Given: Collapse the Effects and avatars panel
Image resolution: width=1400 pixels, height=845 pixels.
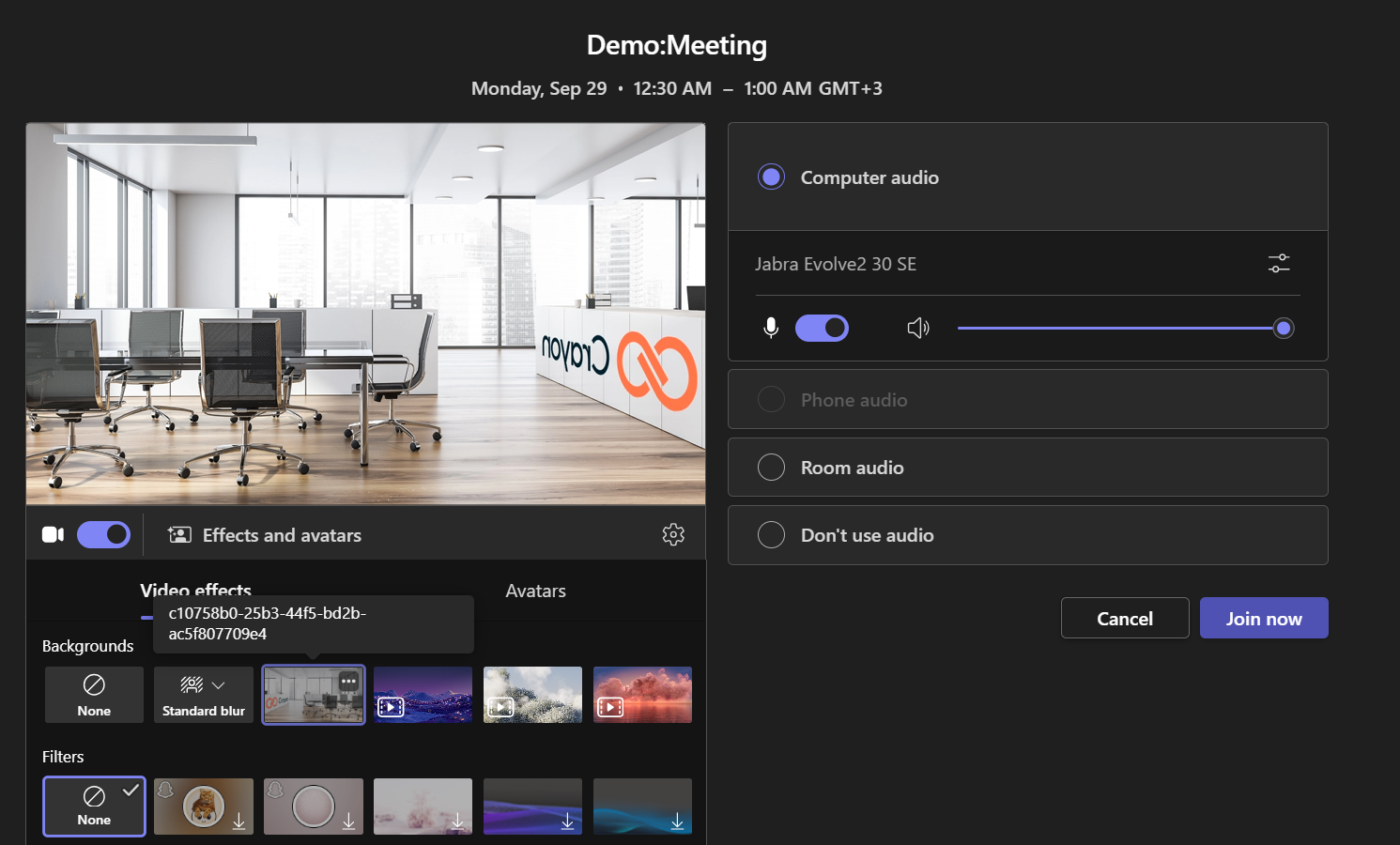Looking at the screenshot, I should 265,535.
